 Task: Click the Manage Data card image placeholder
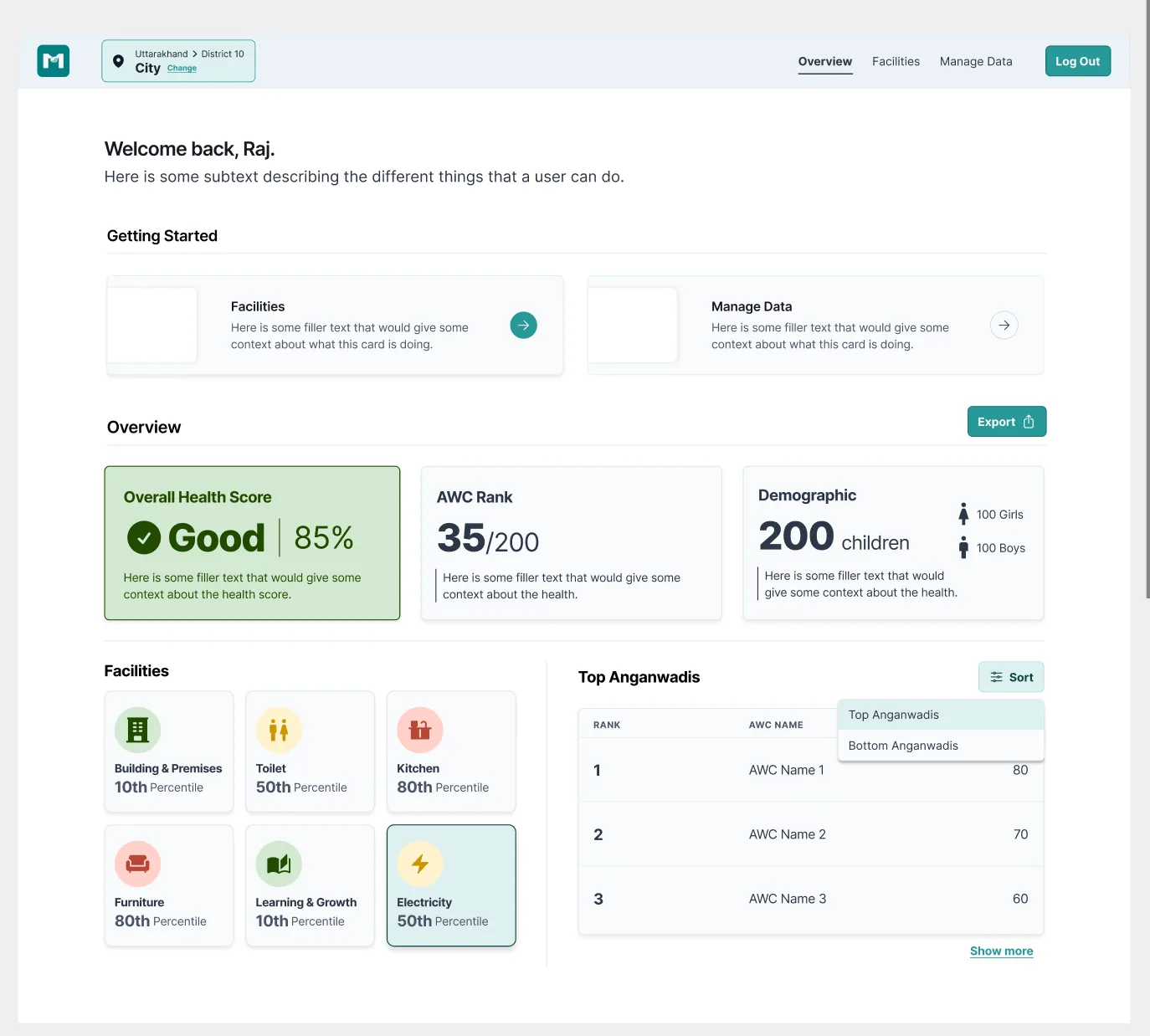point(632,326)
